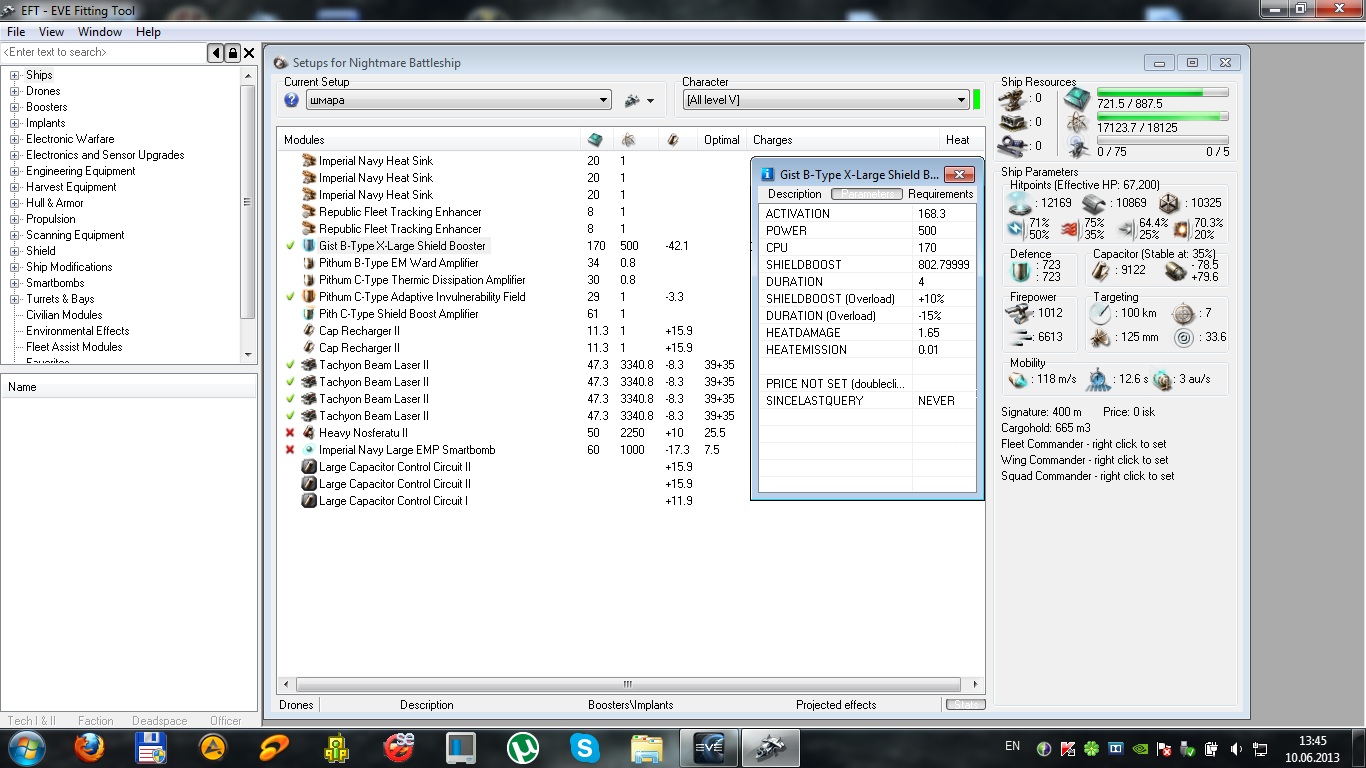Expand the Drones tree node
The width and height of the screenshot is (1366, 768).
point(15,91)
